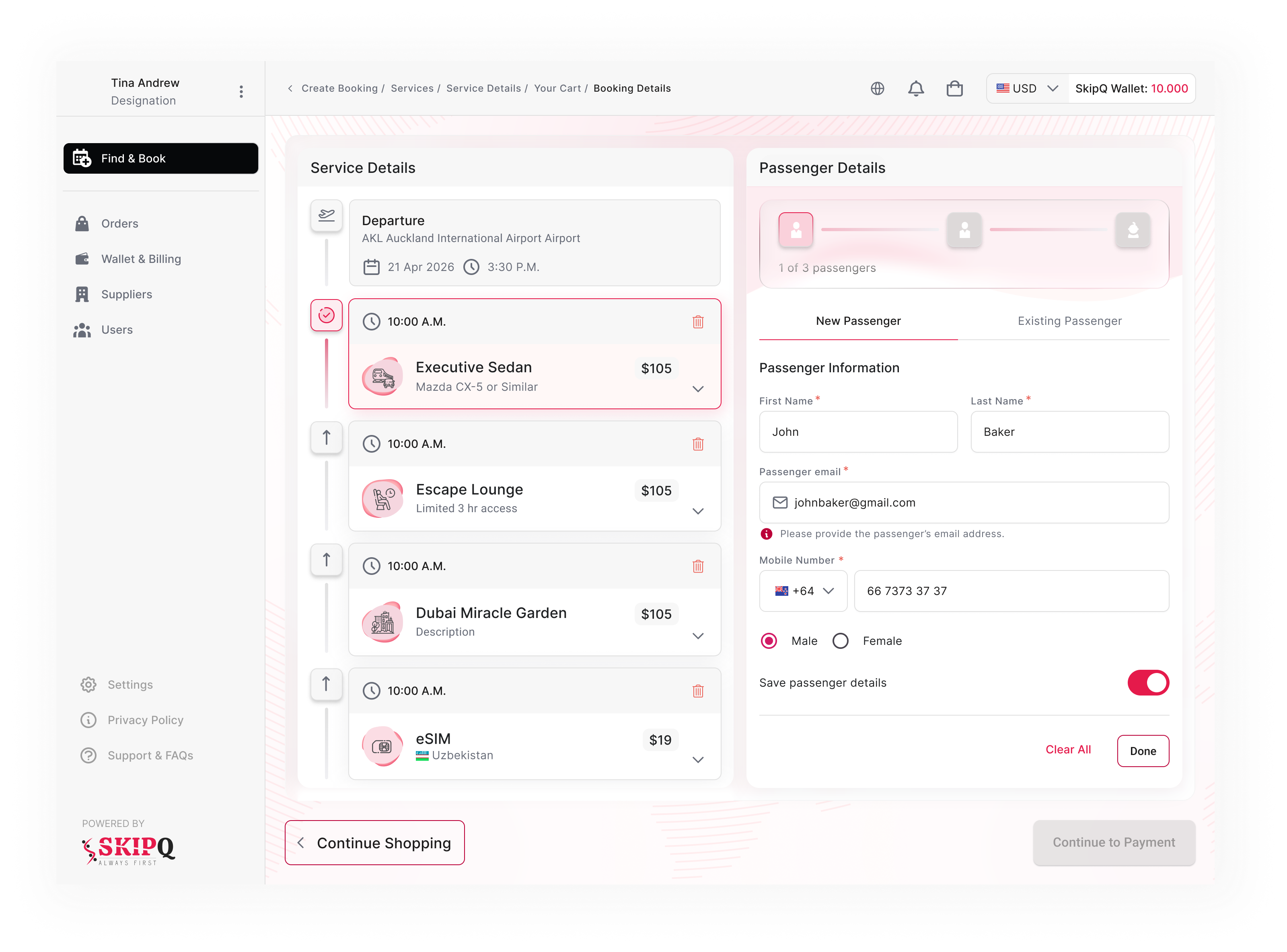The width and height of the screenshot is (1287, 952).
Task: Click Continue to Payment button
Action: [x=1114, y=843]
